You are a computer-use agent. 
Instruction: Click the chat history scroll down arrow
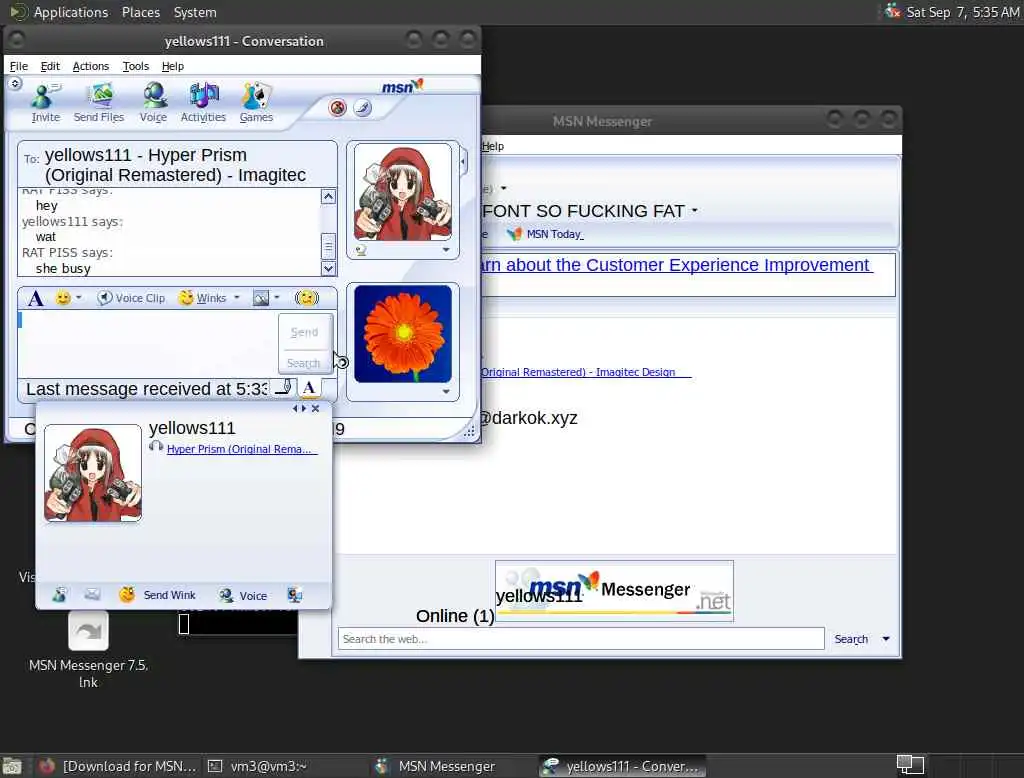[x=328, y=268]
